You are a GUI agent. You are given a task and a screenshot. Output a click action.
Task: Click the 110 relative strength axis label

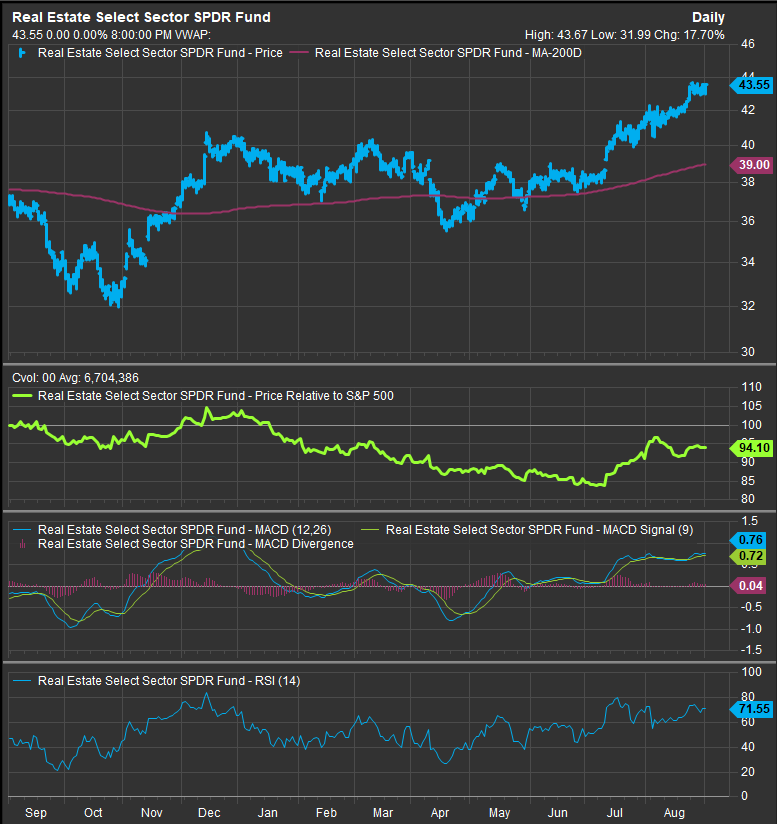tap(751, 387)
